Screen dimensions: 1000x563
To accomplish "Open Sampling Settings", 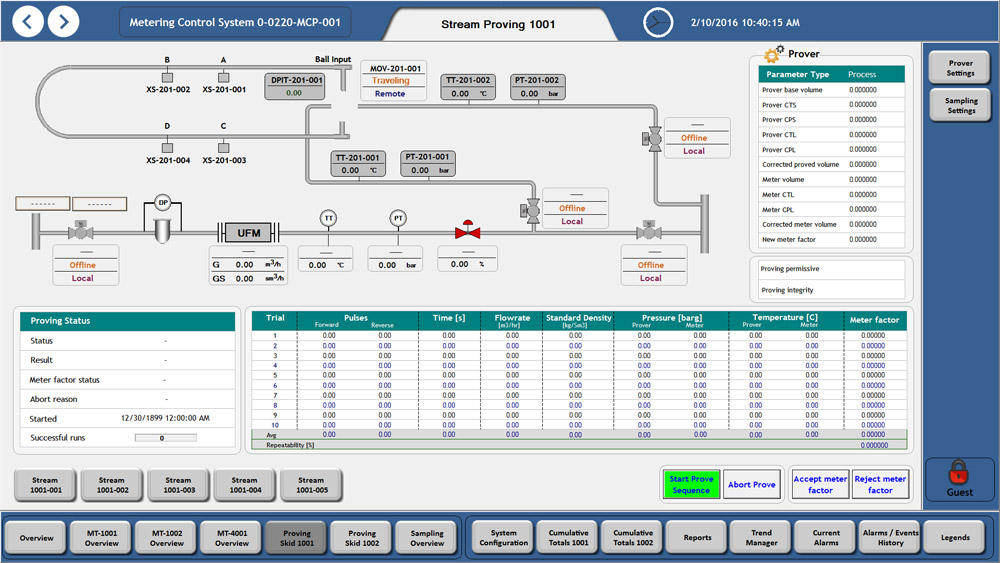I will click(x=960, y=105).
